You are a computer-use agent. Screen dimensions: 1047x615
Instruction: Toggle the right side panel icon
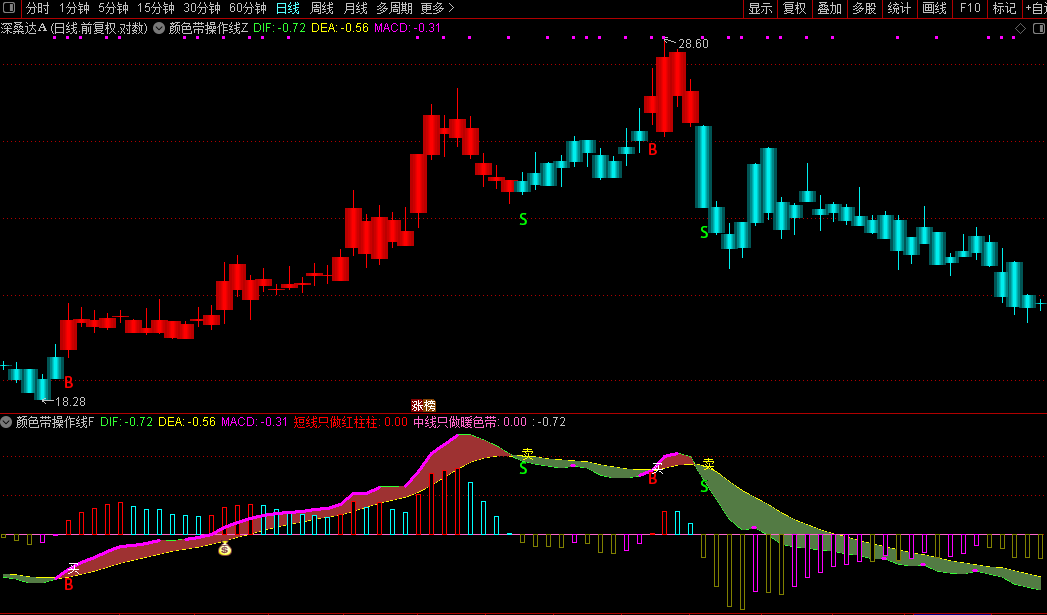[x=1039, y=29]
